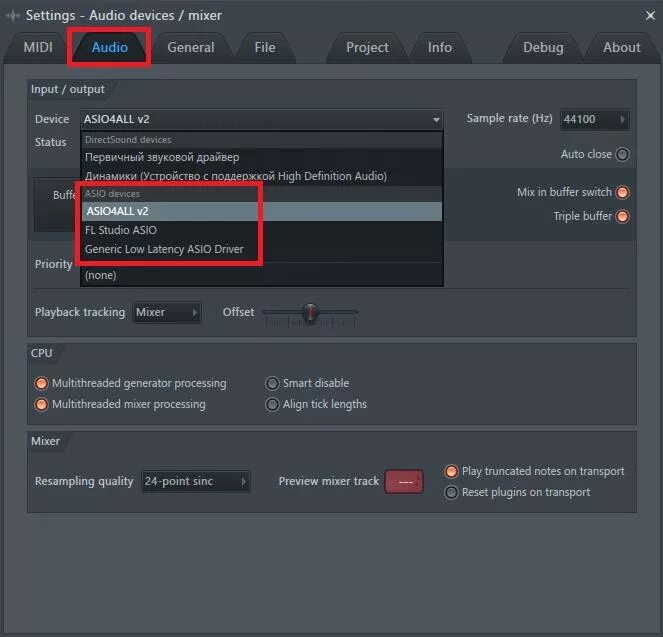Open the Audio settings tab
This screenshot has height=637, width=663.
coord(110,47)
